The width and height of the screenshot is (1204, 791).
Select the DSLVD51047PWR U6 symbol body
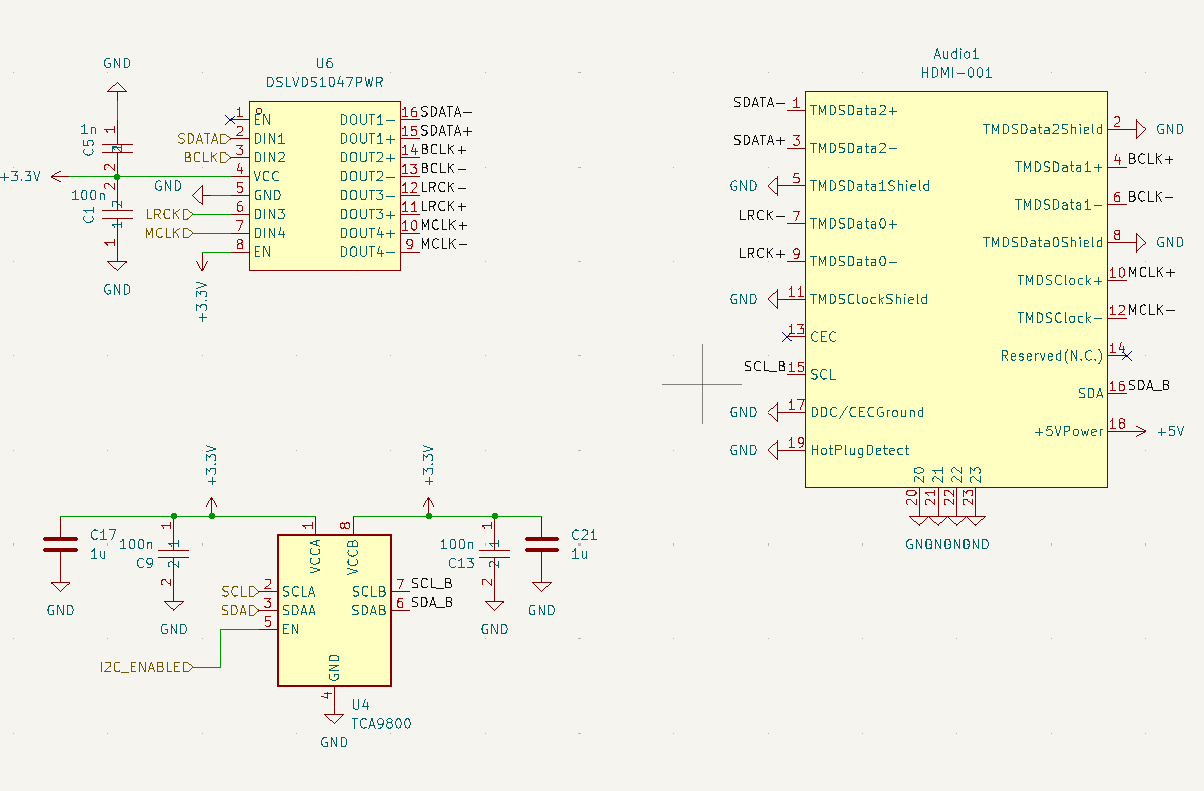click(x=324, y=185)
